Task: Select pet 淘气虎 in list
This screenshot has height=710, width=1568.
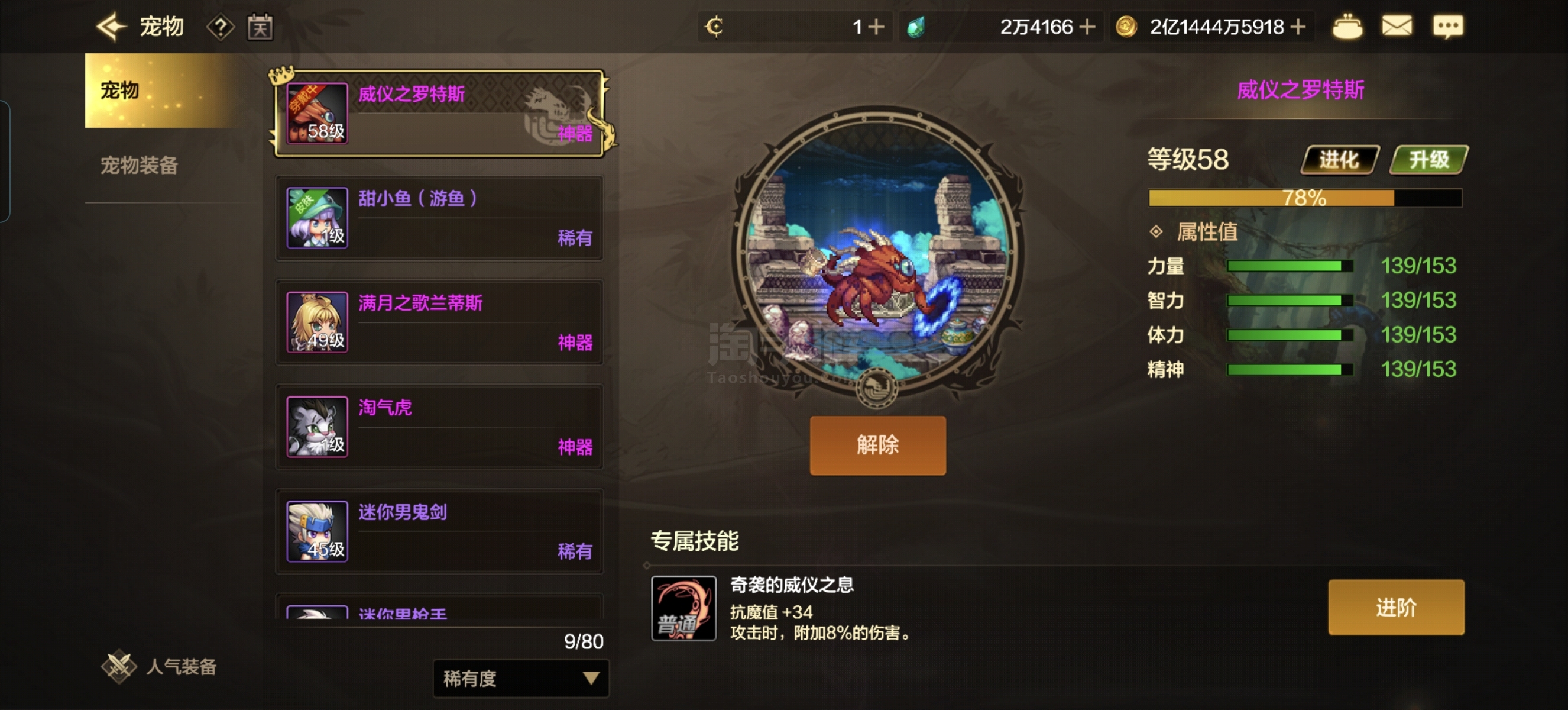Action: 439,427
